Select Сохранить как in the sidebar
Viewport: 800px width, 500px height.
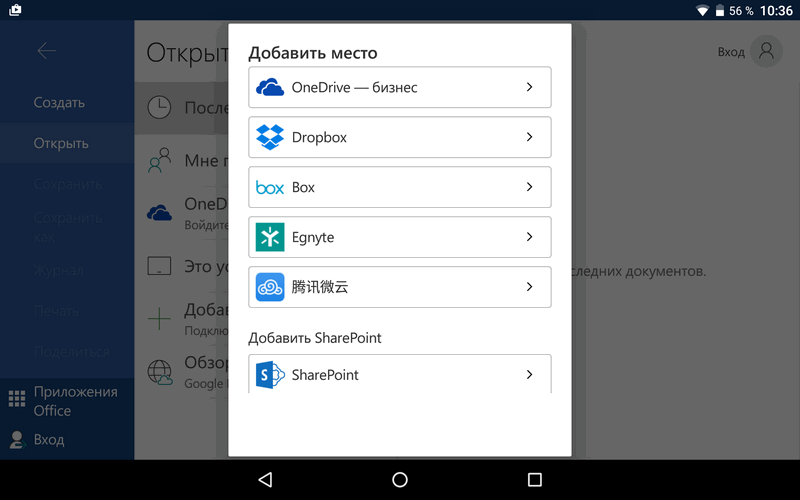68,228
